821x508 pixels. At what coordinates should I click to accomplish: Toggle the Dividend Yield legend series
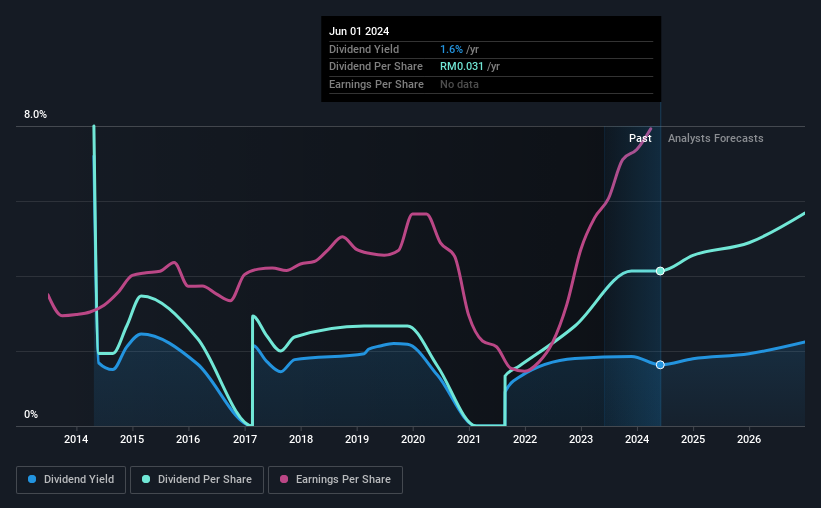point(71,479)
